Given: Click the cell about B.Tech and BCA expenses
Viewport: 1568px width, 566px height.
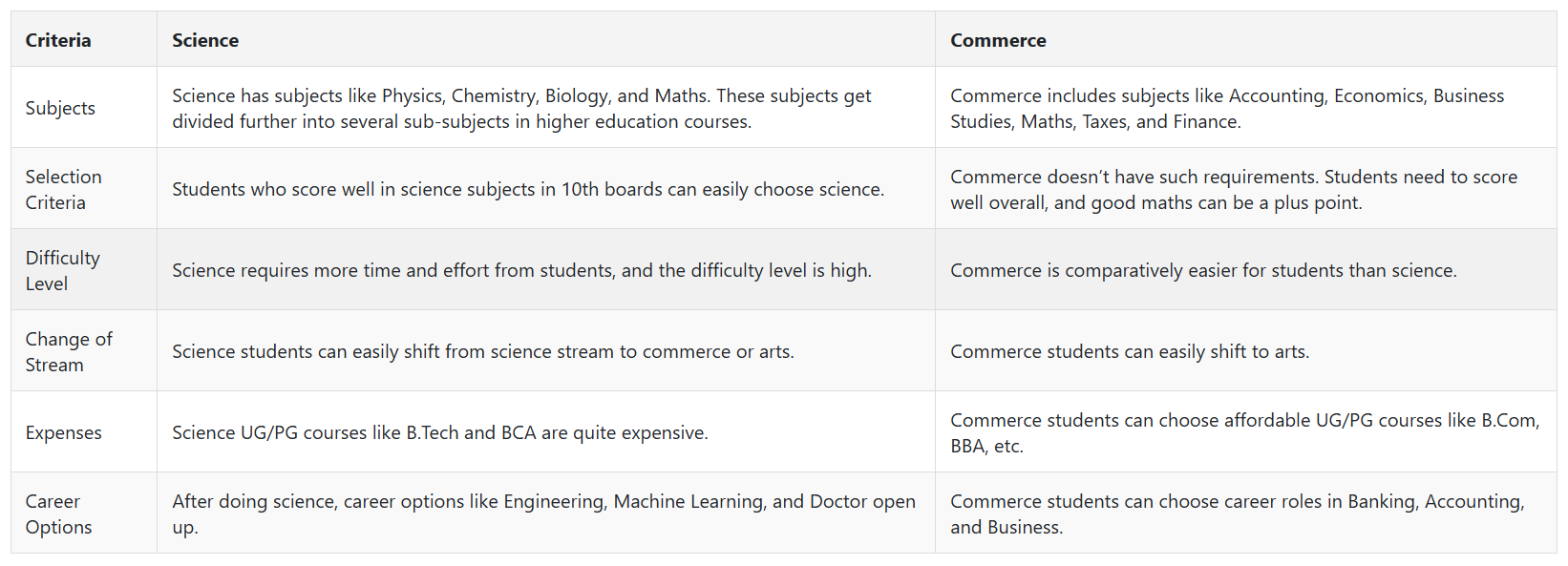Looking at the screenshot, I should coord(546,432).
